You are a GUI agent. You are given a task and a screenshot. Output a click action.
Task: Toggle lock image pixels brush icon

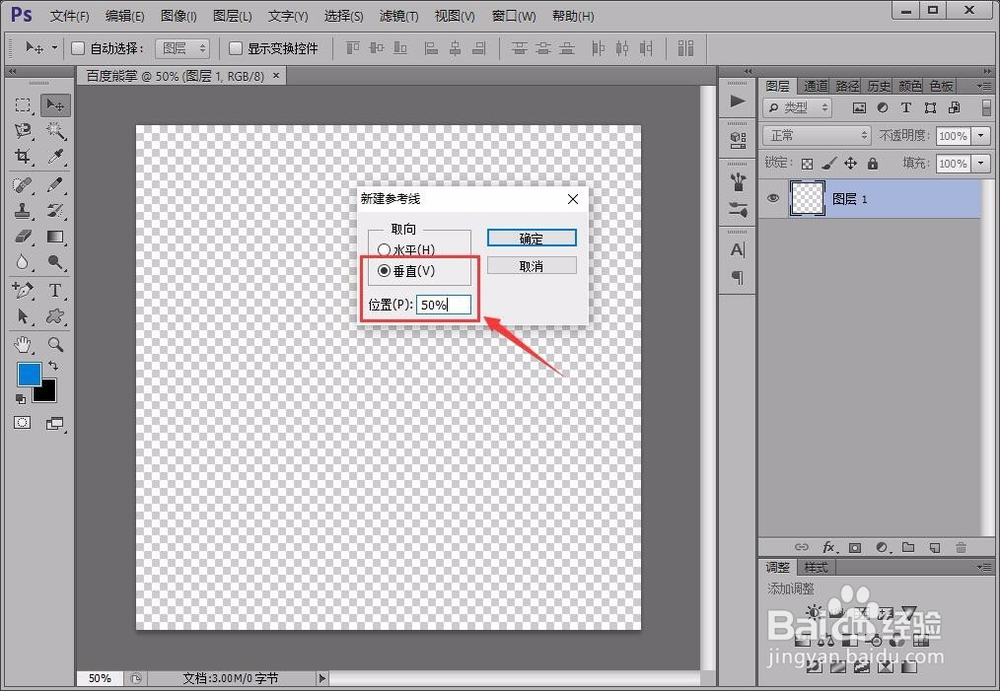(x=829, y=164)
